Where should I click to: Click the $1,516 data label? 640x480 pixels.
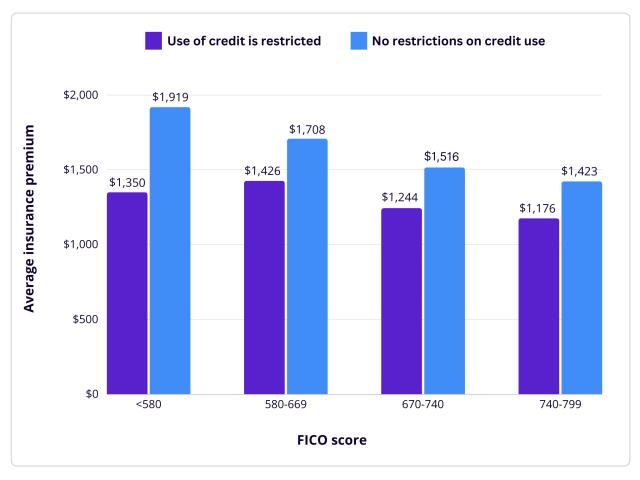(x=444, y=157)
